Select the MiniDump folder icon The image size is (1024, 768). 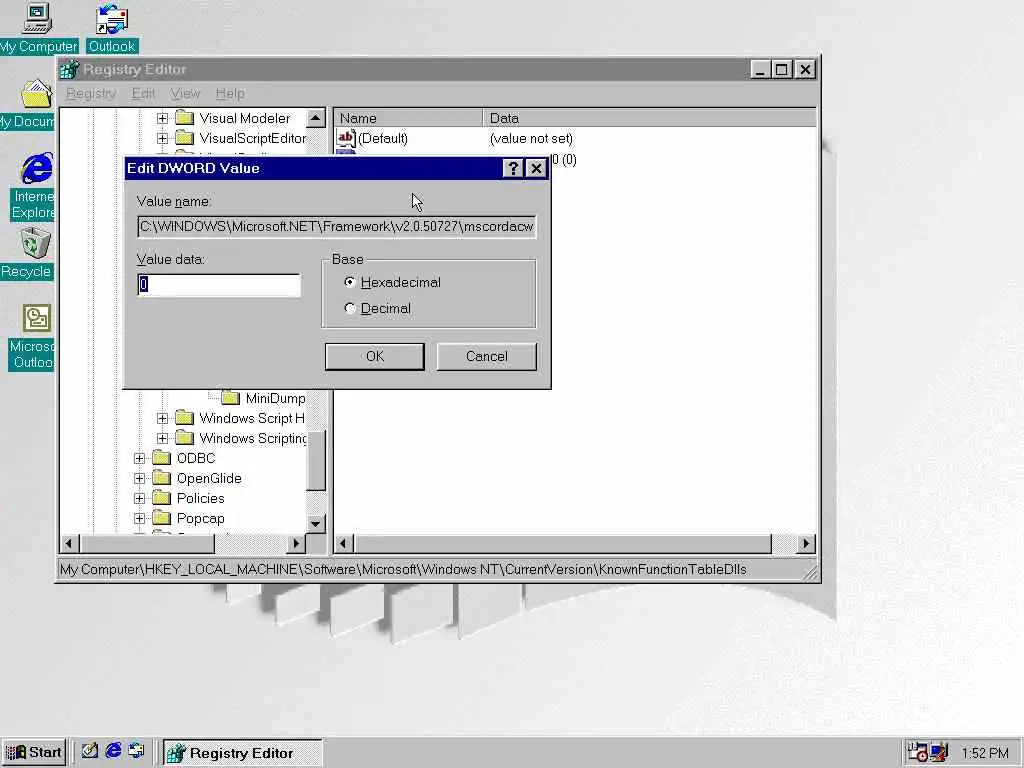point(231,398)
